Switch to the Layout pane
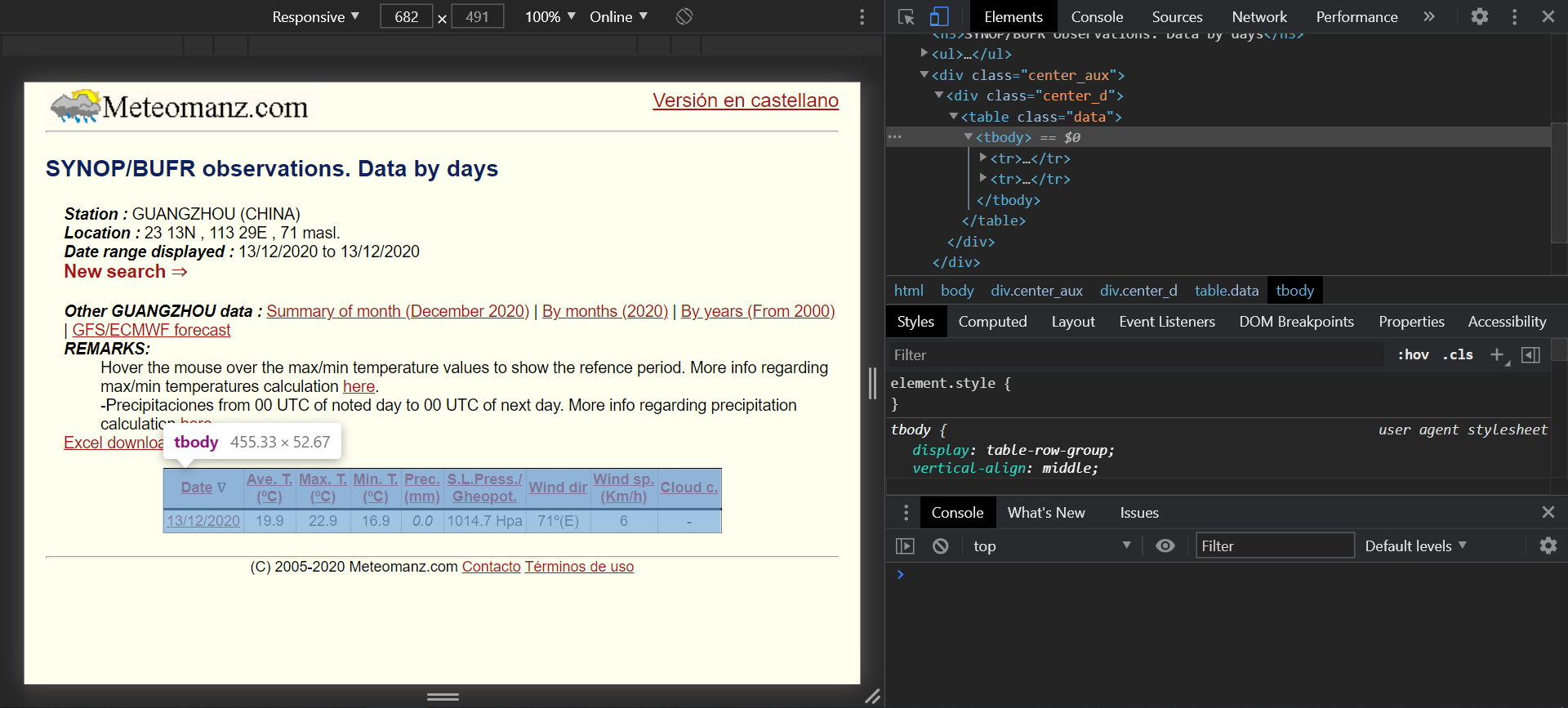Image resolution: width=1568 pixels, height=708 pixels. pos(1073,322)
